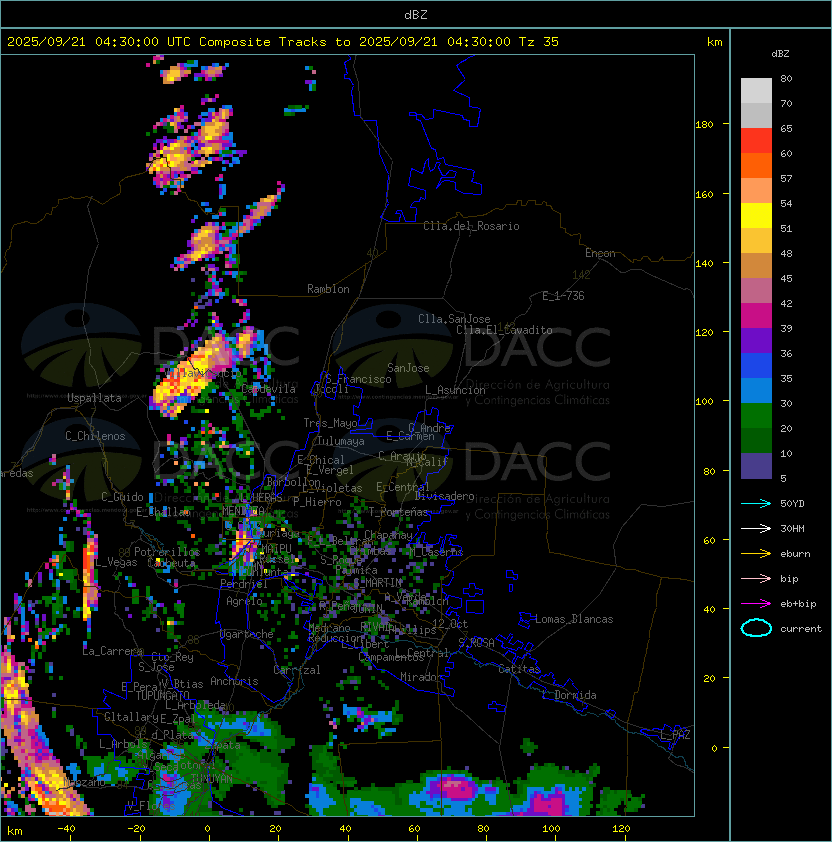
Task: Click the 'Ugarteche' place label
Action: click(x=247, y=634)
